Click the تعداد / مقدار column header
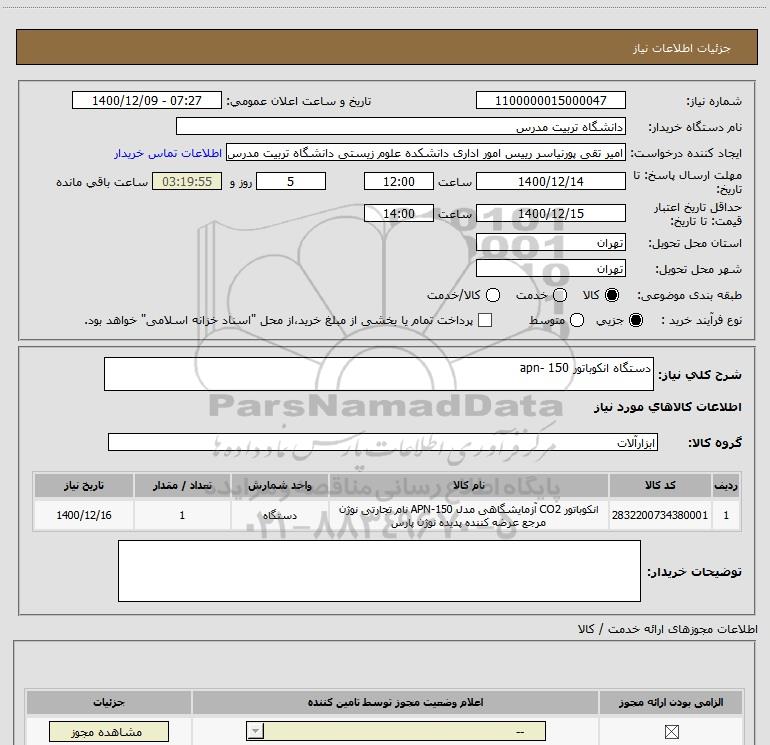 coord(182,485)
